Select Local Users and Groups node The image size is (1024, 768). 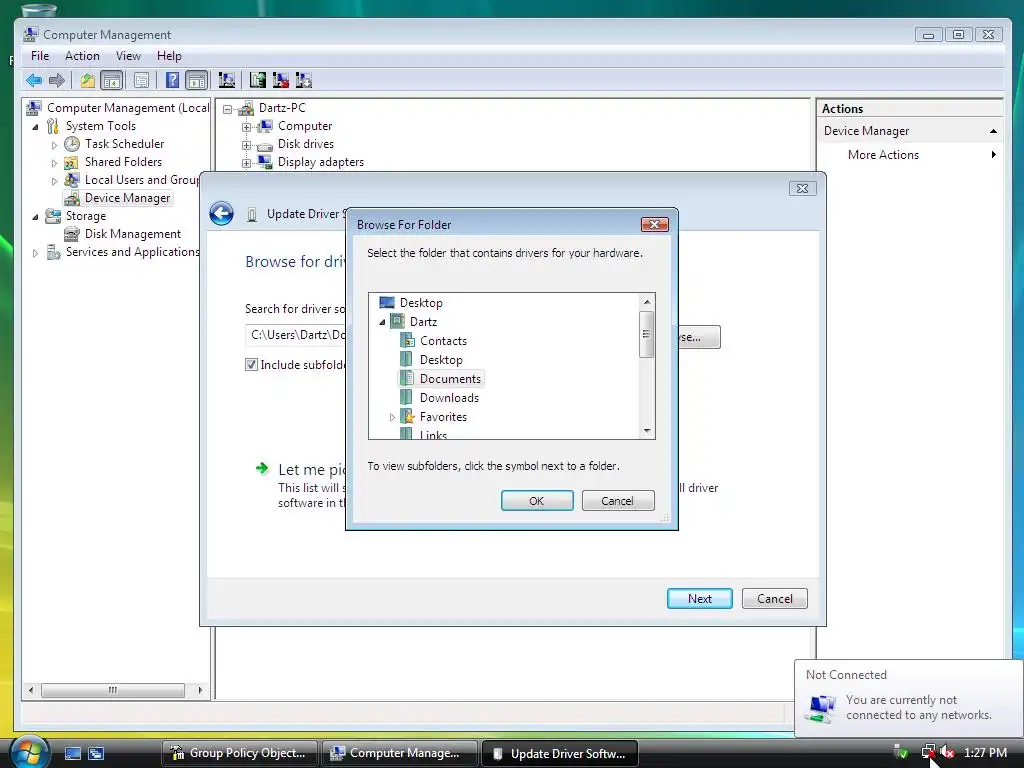141,180
